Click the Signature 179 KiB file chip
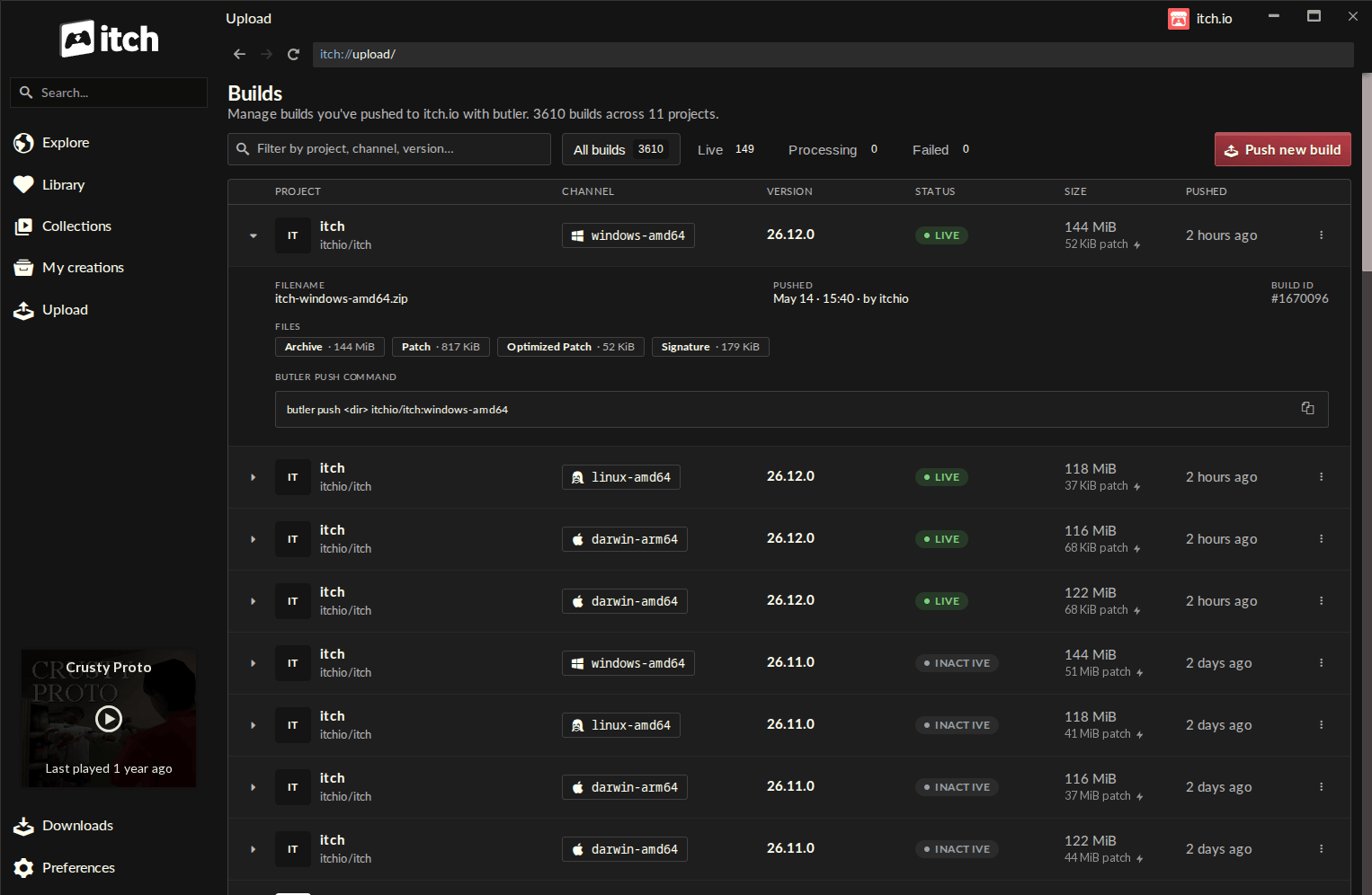Screen dimensions: 1372x895 [710, 347]
